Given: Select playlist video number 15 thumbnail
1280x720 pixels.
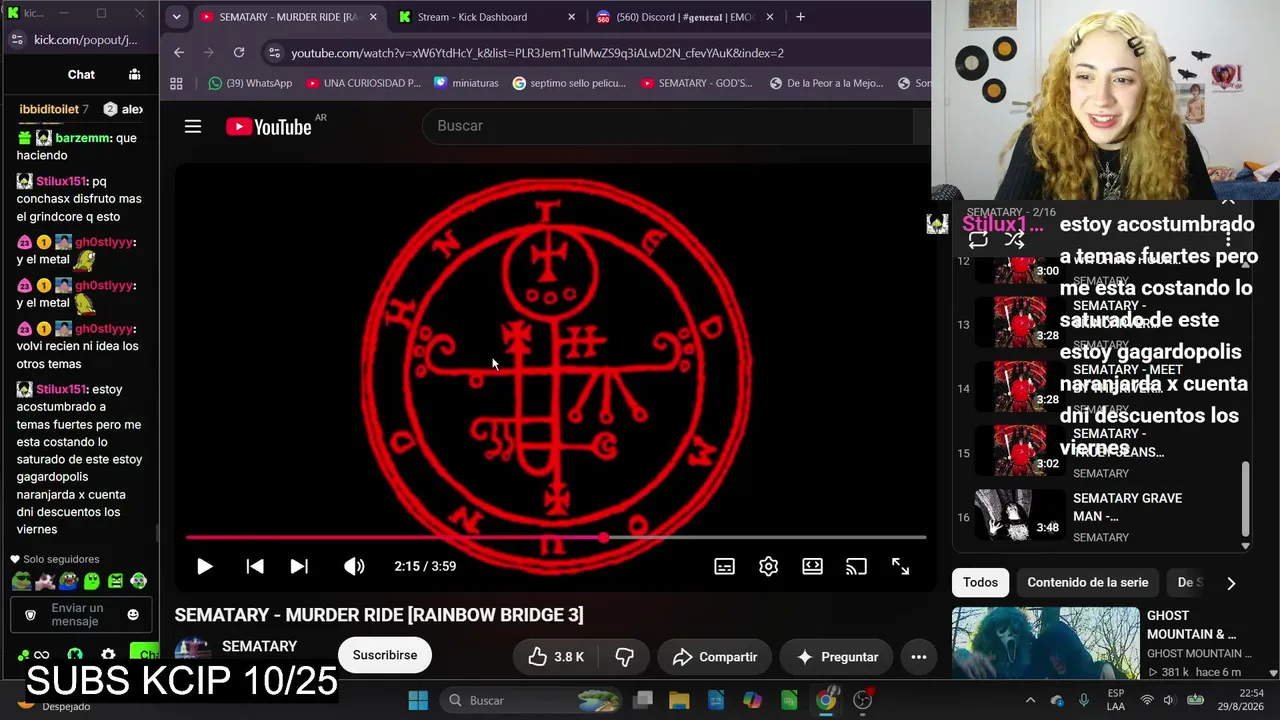Looking at the screenshot, I should coord(1019,450).
